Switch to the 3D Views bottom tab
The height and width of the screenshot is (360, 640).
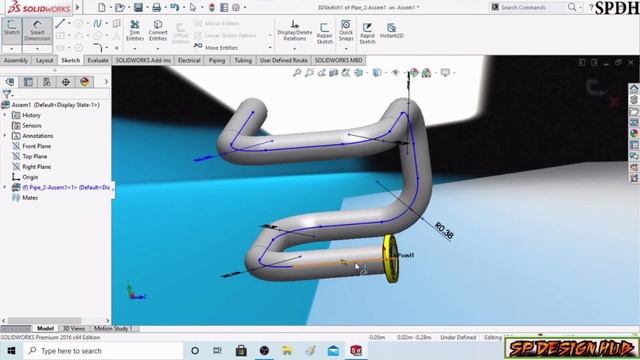pos(73,328)
